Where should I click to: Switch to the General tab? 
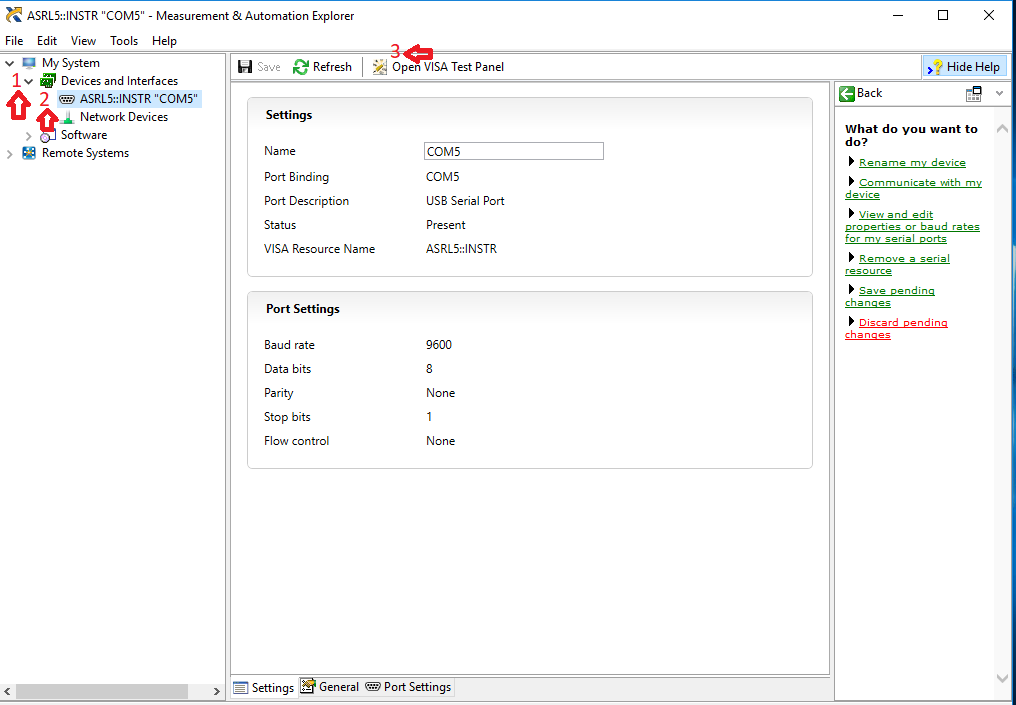[x=330, y=687]
